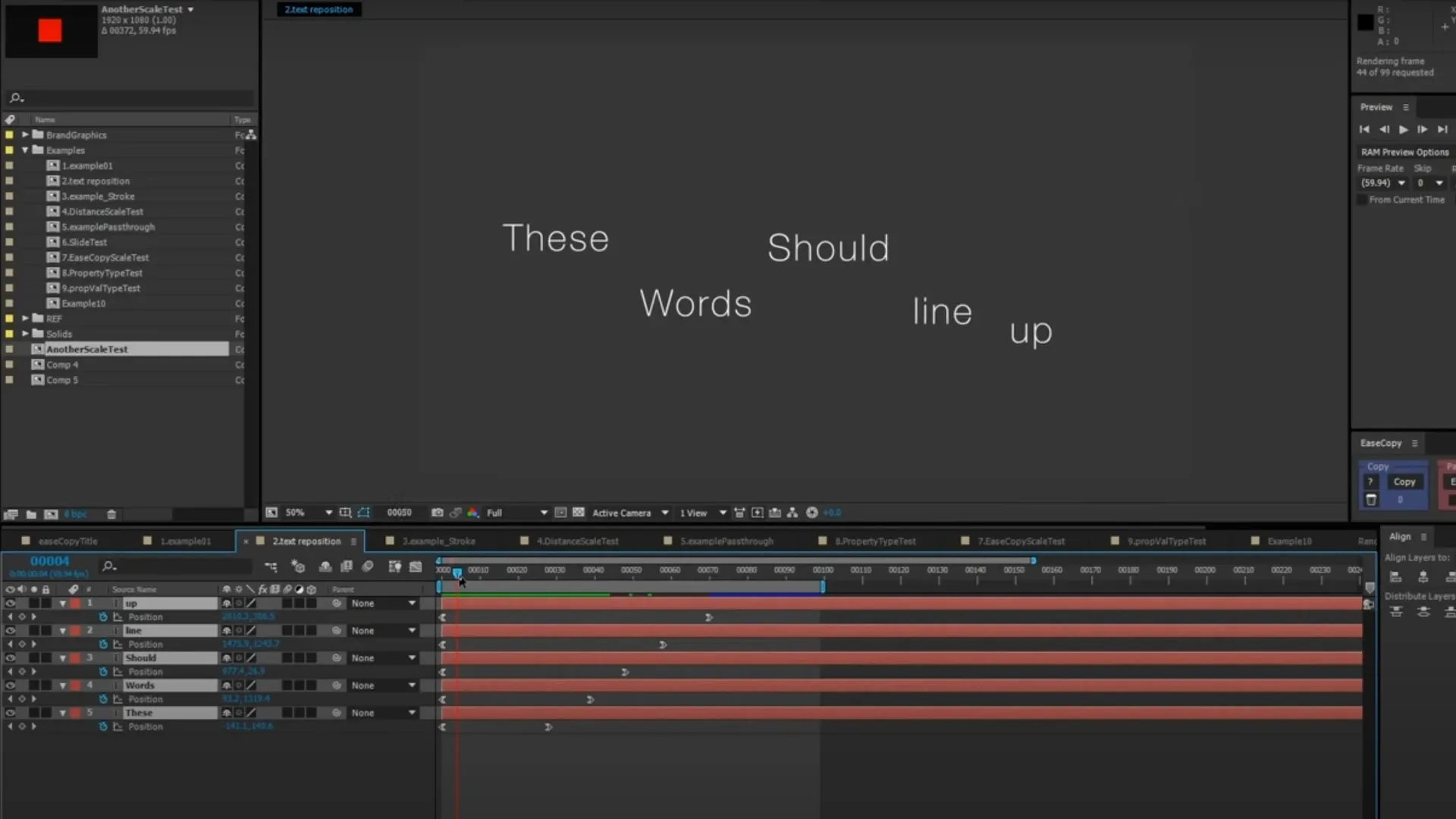Click the delete trash icon in Project panel
The image size is (1456, 819).
(x=111, y=514)
